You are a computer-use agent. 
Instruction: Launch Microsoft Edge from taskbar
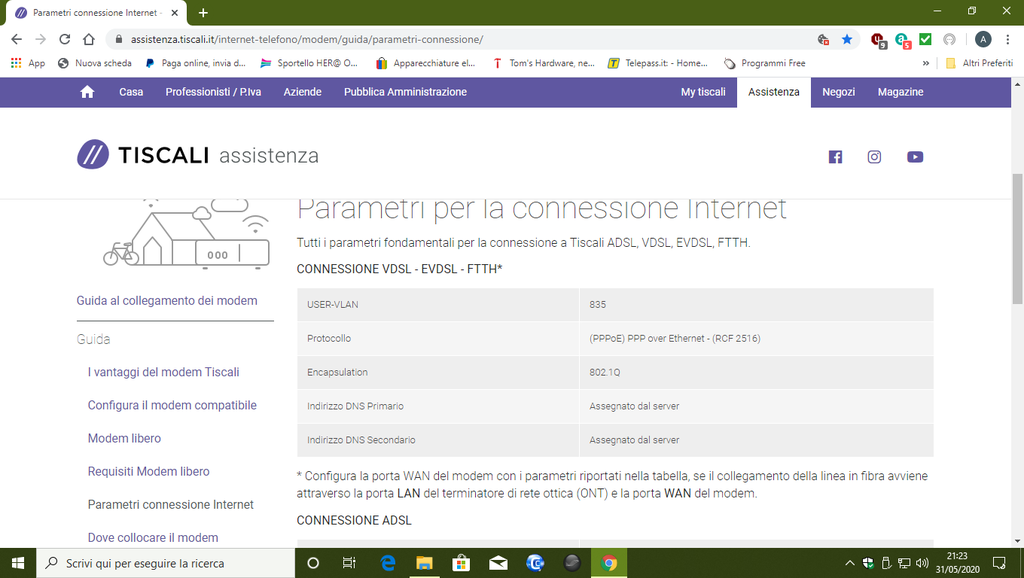coord(387,563)
